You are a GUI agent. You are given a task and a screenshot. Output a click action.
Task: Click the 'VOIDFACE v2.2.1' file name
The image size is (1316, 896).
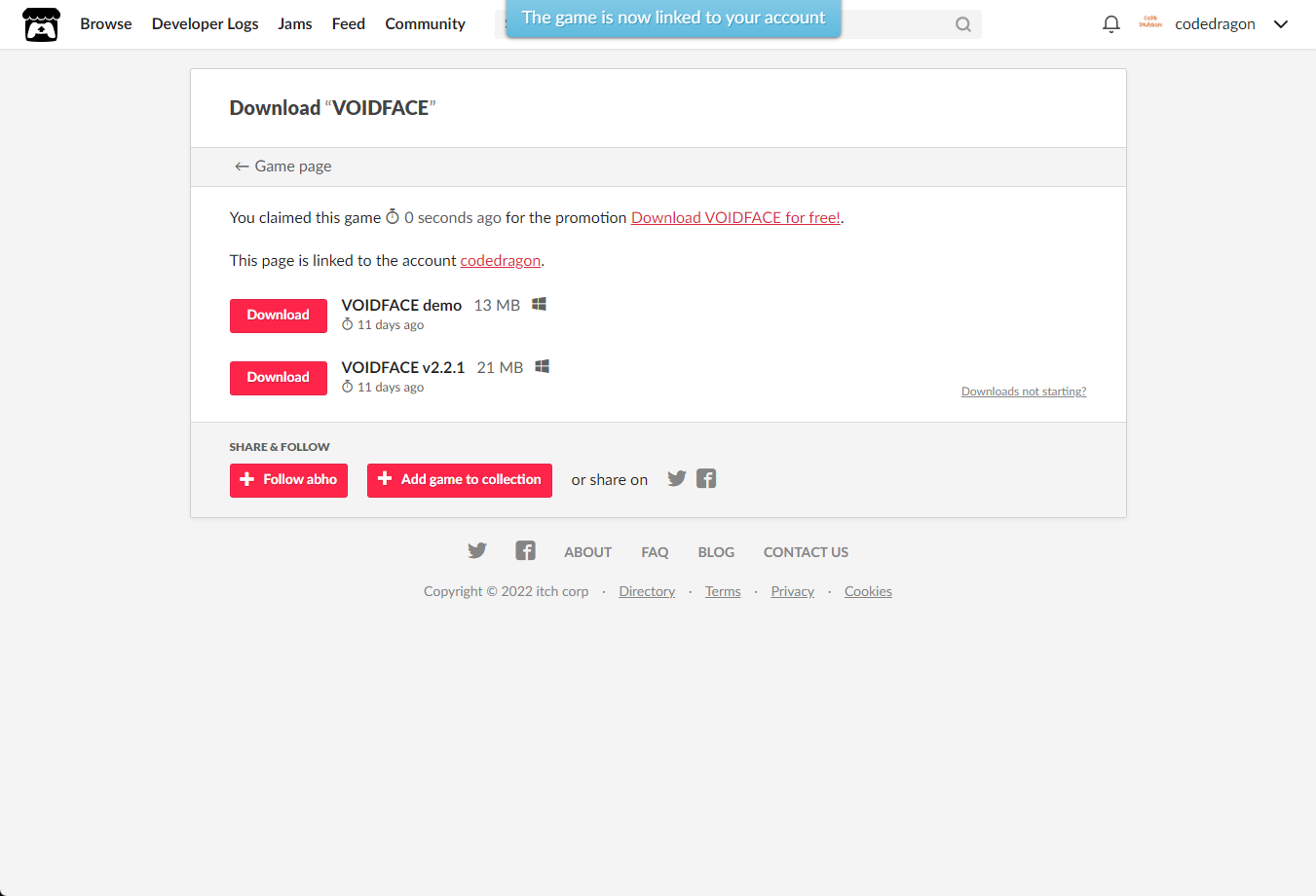coord(403,368)
